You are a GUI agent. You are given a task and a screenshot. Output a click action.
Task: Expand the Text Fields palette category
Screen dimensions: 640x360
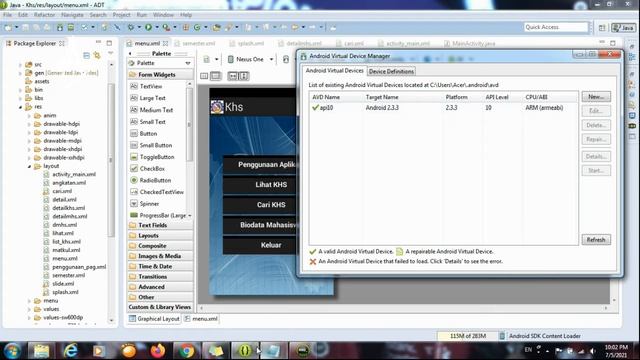pos(160,225)
